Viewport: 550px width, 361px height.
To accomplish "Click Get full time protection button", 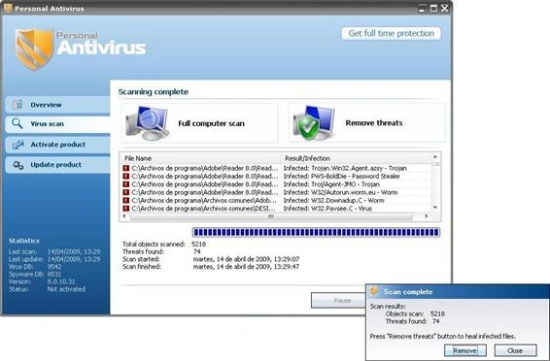I will click(391, 34).
